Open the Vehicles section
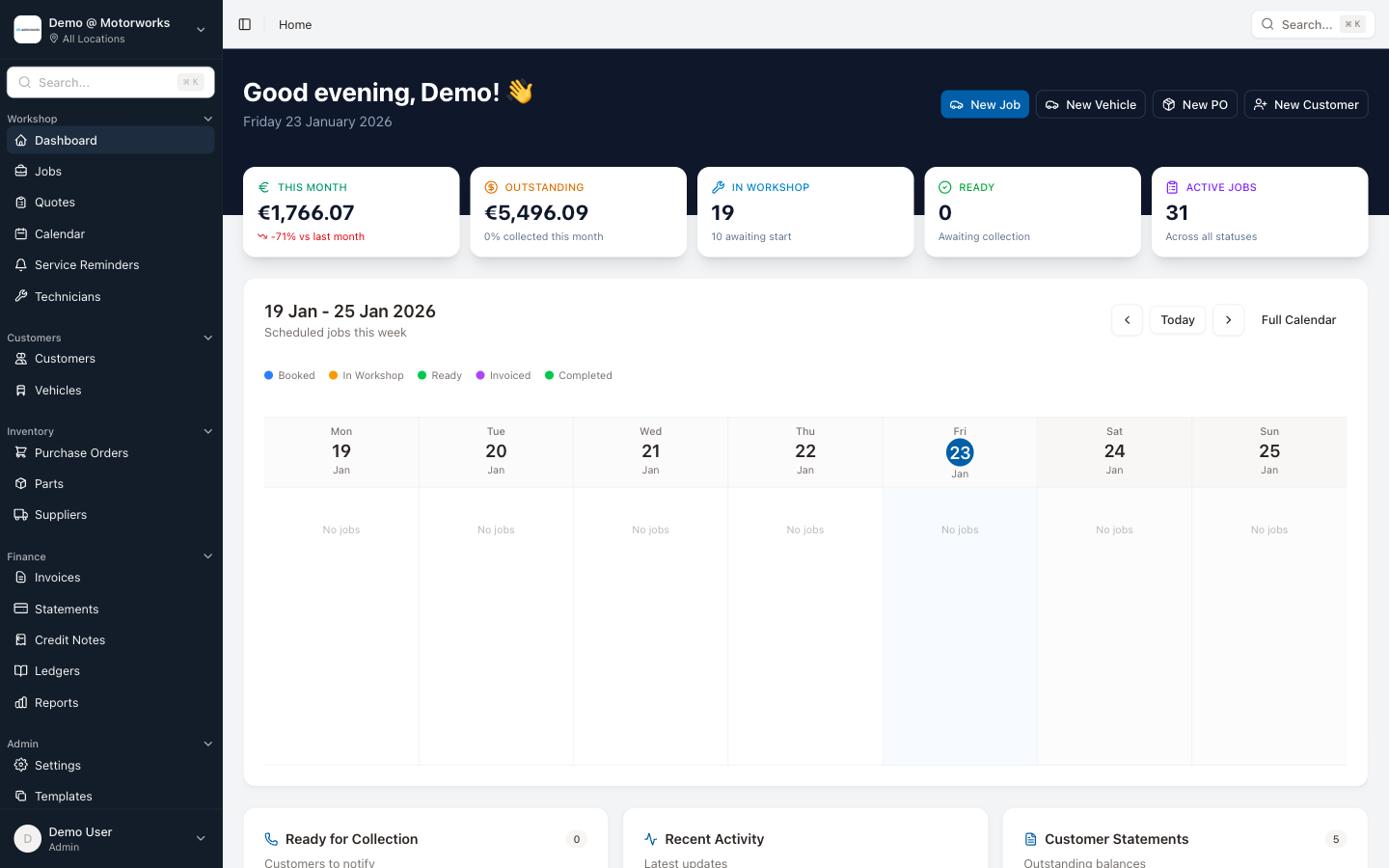The image size is (1389, 868). 60,390
